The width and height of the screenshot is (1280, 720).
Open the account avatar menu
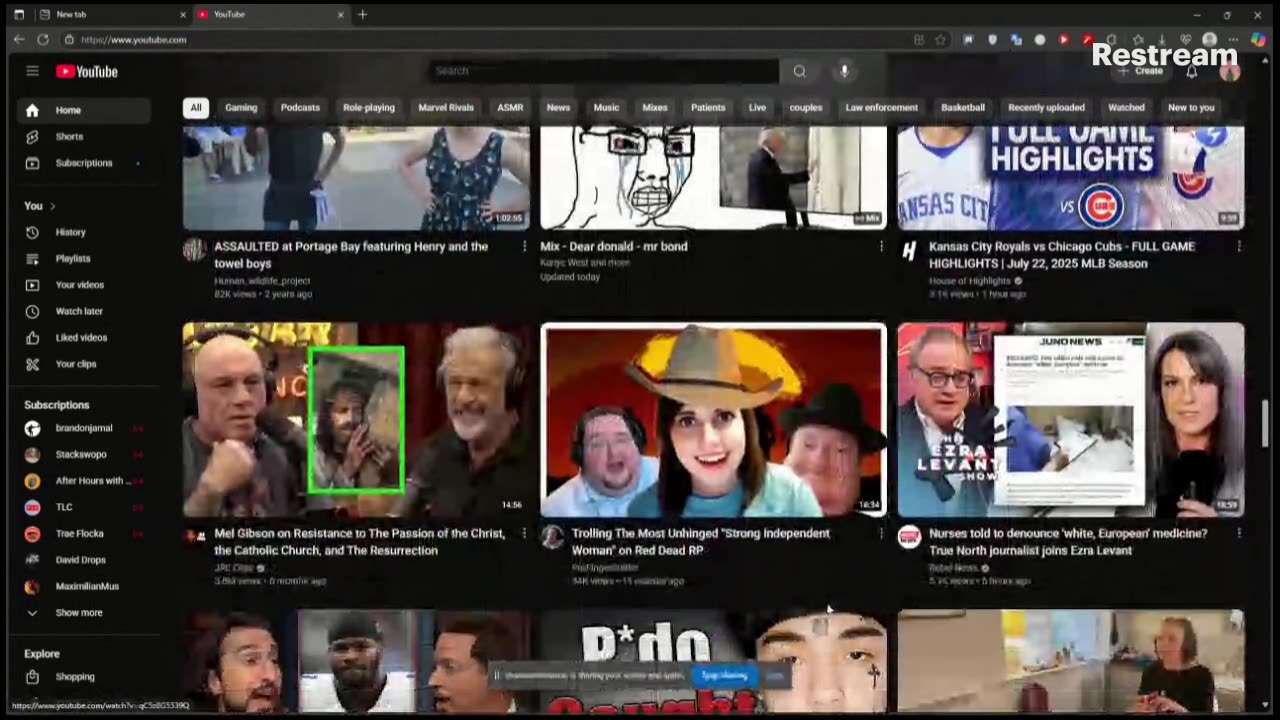(x=1230, y=72)
